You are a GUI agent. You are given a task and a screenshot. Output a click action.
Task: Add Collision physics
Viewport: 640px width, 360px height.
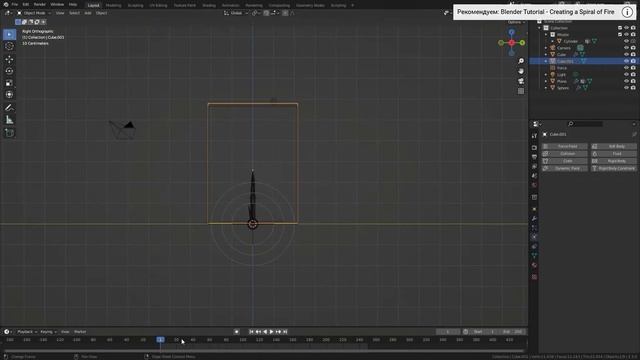click(565, 153)
